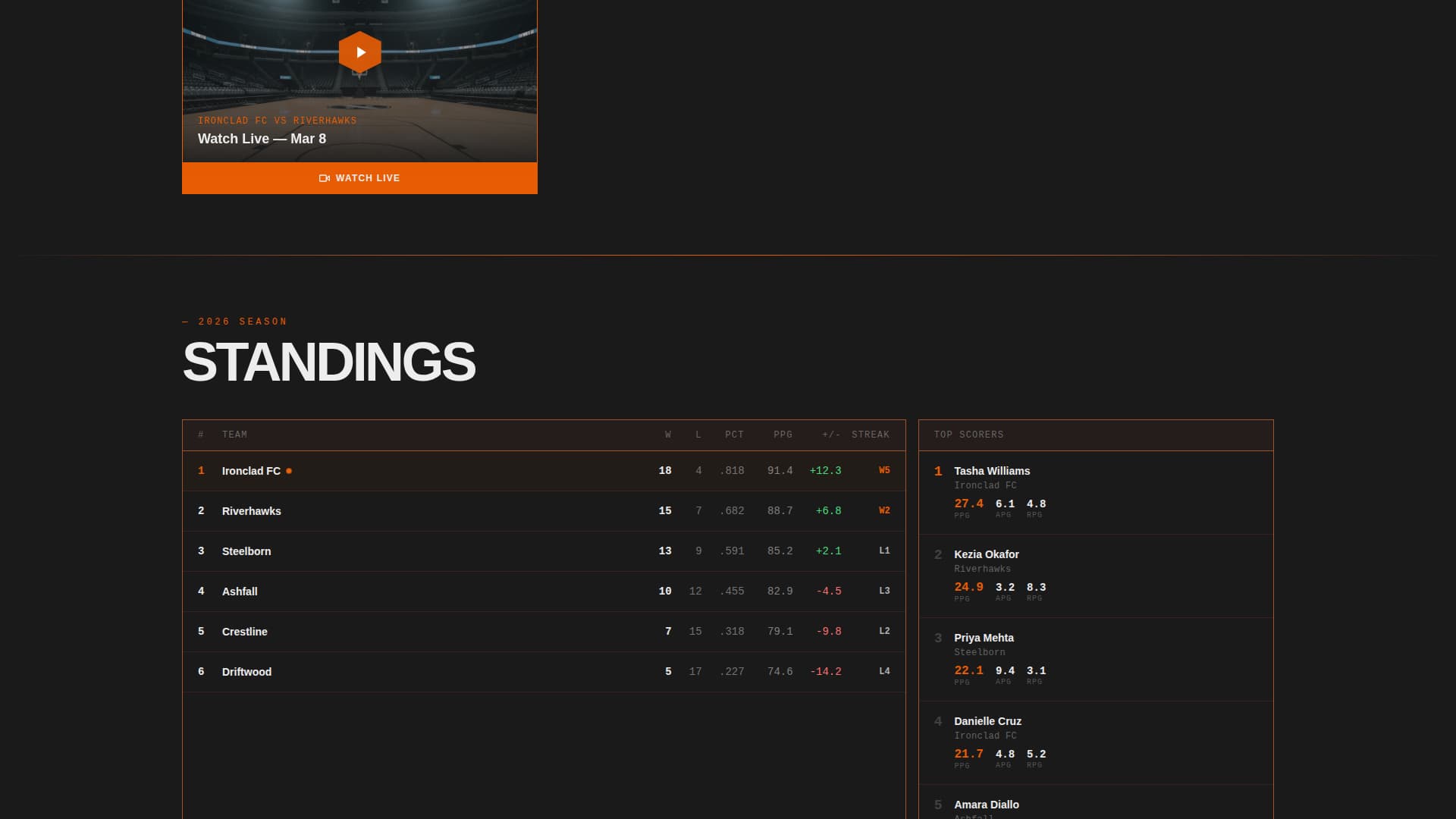
Task: Open Priya Mehta scorer entry
Action: tap(1096, 660)
